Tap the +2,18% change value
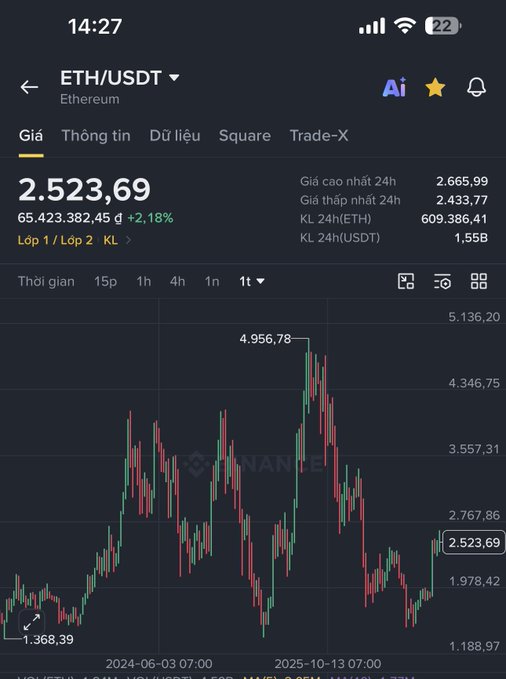 pyautogui.click(x=150, y=218)
